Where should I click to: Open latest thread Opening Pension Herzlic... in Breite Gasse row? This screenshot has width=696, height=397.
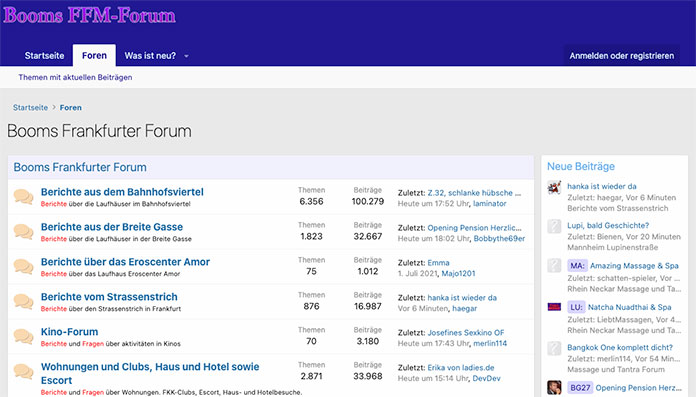[475, 228]
